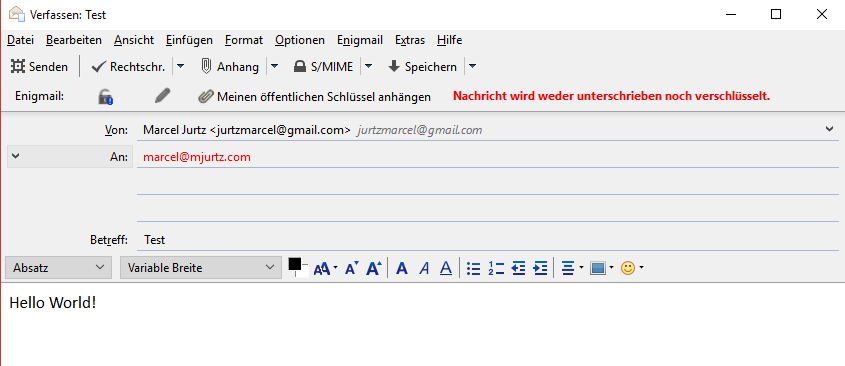
Task: Open the Speichern dropdown arrow
Action: click(x=472, y=66)
